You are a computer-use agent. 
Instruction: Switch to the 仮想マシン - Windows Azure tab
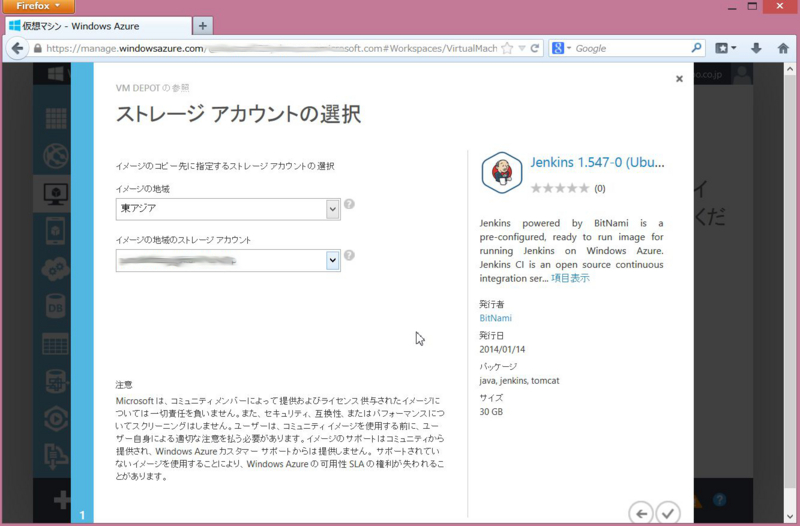tap(98, 26)
